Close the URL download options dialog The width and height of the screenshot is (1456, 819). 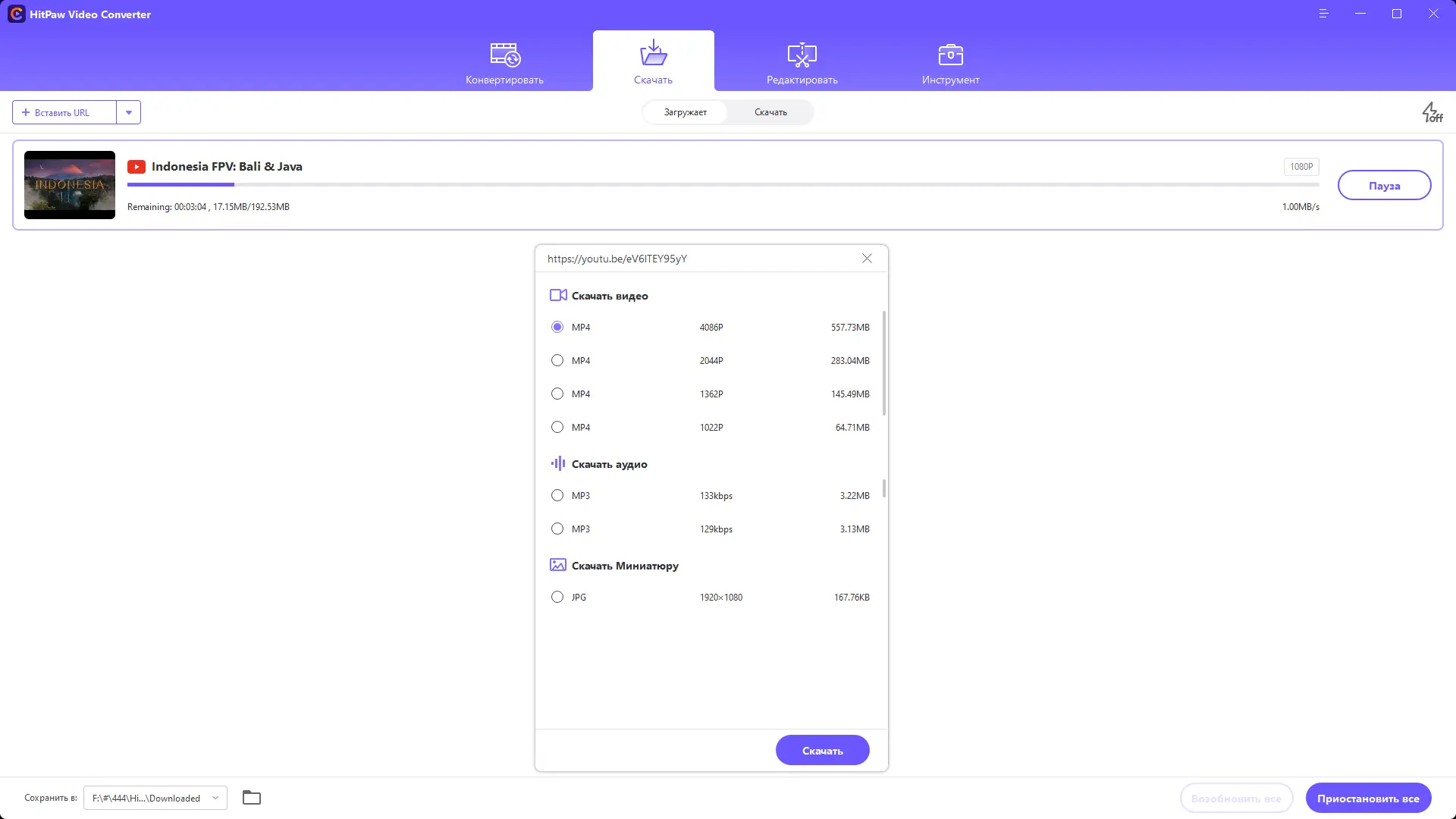tap(867, 259)
